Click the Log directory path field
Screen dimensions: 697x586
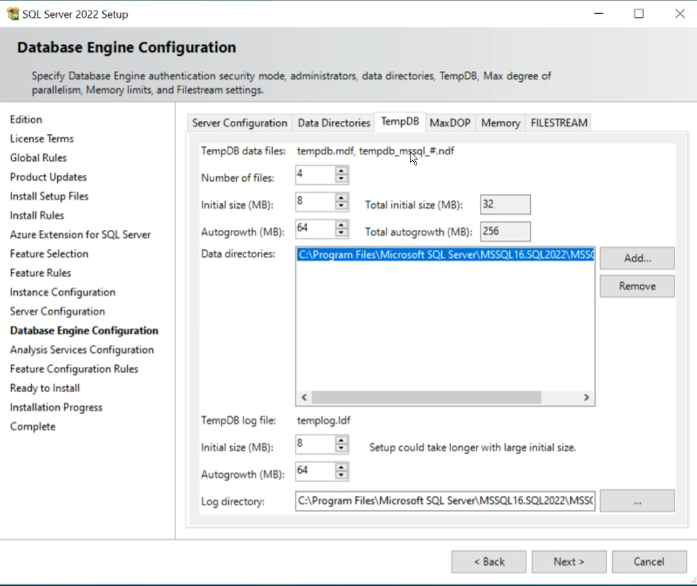pyautogui.click(x=445, y=501)
